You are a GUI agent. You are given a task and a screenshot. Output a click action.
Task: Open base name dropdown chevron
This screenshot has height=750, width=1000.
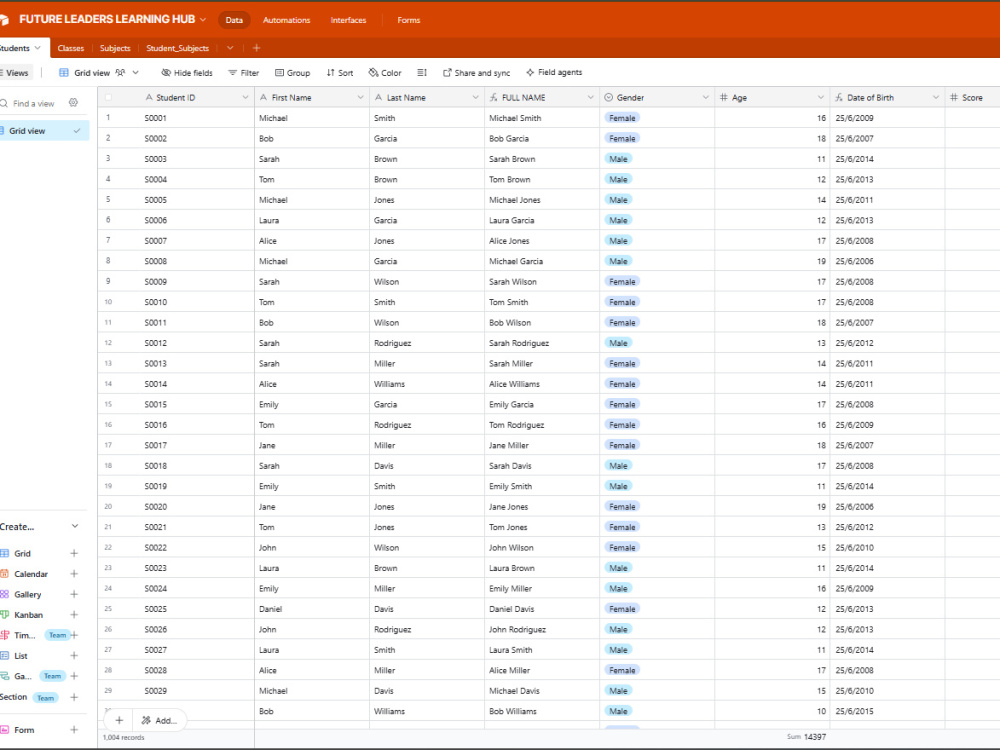tap(203, 20)
